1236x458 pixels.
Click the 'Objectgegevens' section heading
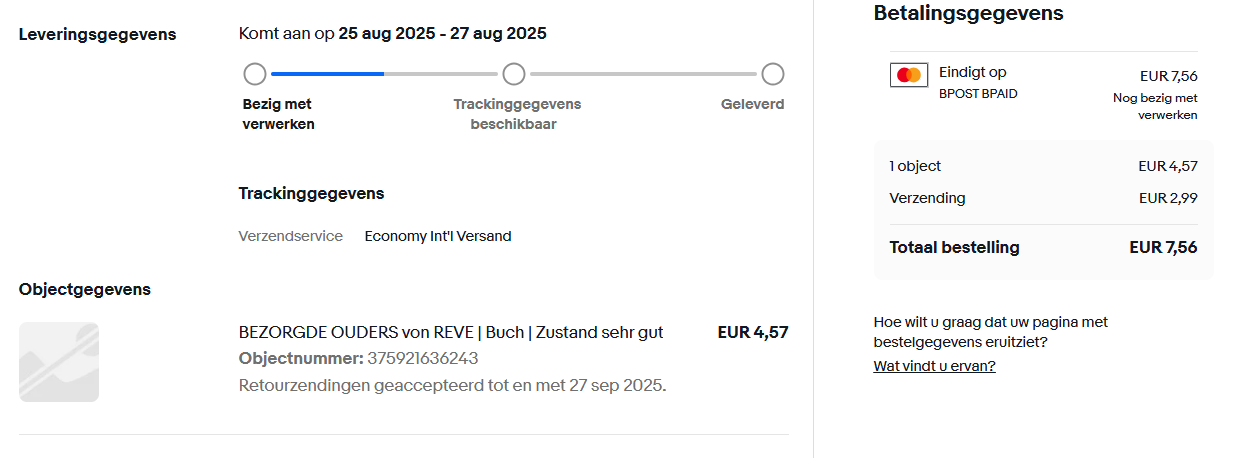[85, 289]
